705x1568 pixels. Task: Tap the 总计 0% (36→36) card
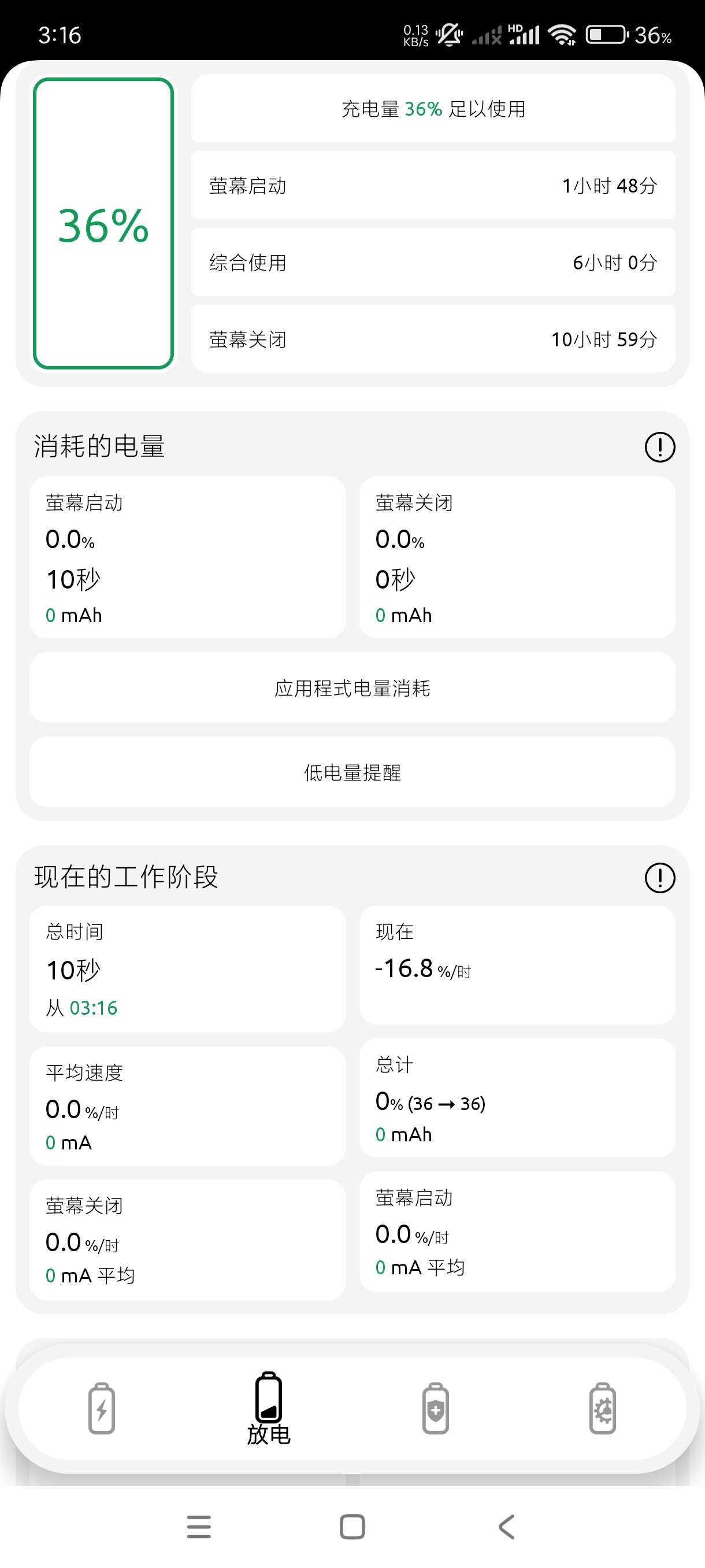[x=517, y=1098]
